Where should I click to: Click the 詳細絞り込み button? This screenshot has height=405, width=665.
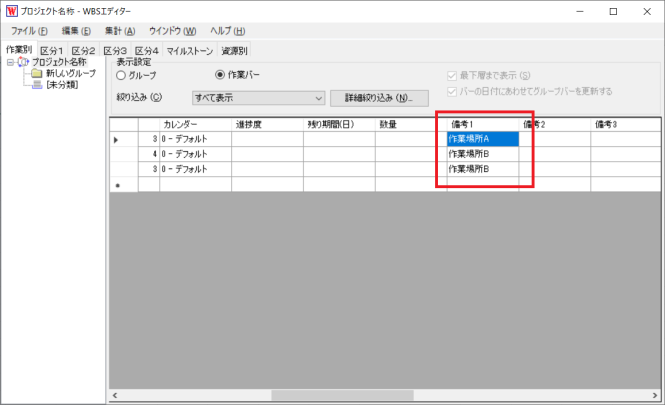pyautogui.click(x=379, y=98)
